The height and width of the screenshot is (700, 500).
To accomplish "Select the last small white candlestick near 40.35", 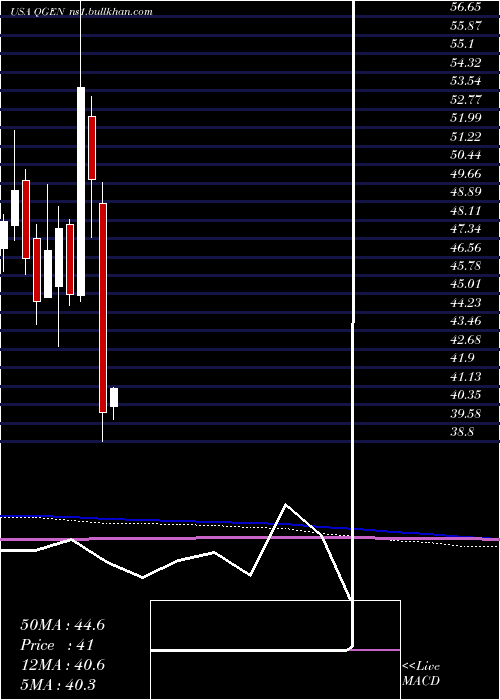I will pyautogui.click(x=114, y=397).
